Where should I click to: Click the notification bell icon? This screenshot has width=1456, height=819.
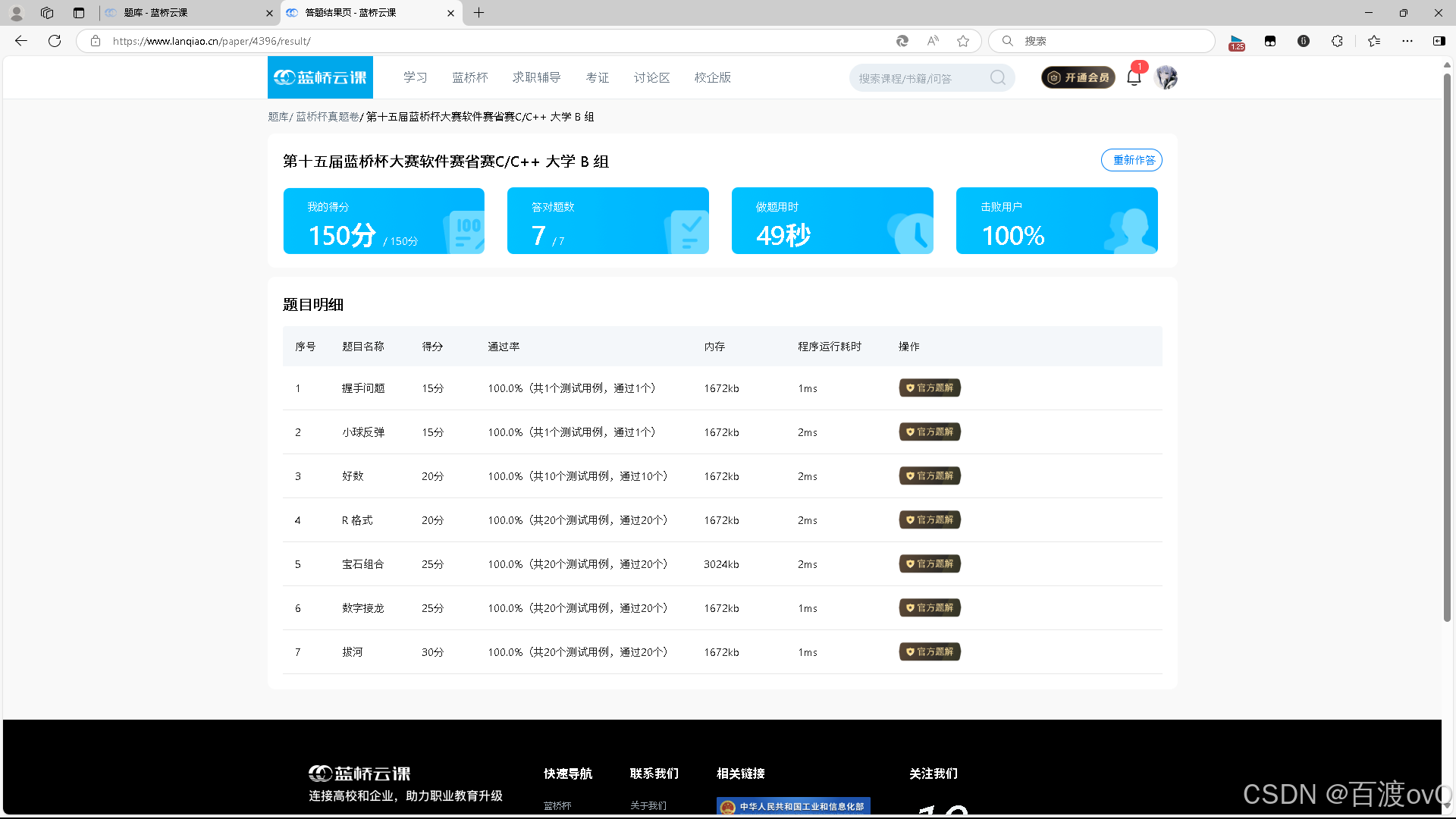(1134, 77)
